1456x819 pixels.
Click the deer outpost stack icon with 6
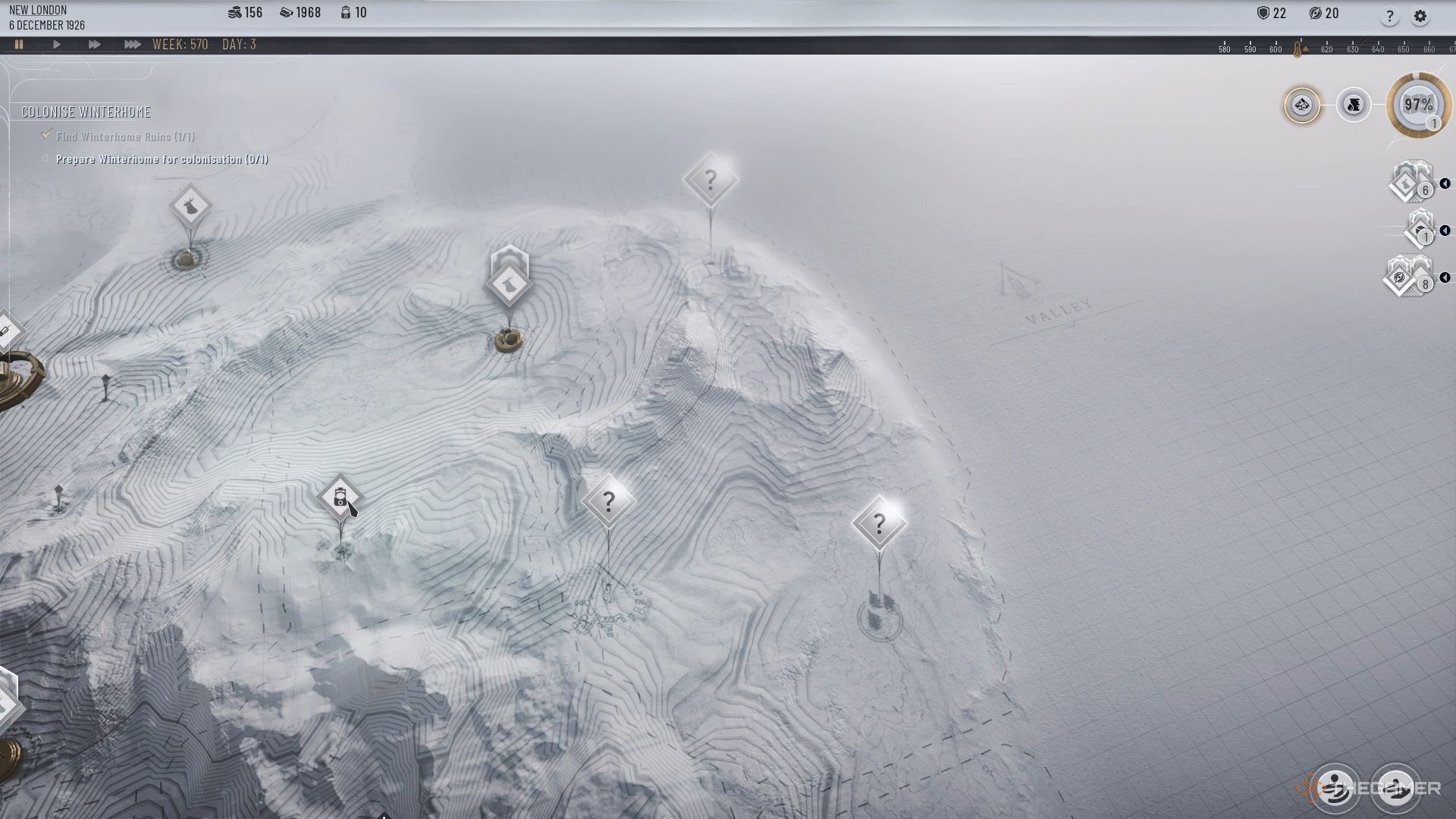[x=1410, y=180]
